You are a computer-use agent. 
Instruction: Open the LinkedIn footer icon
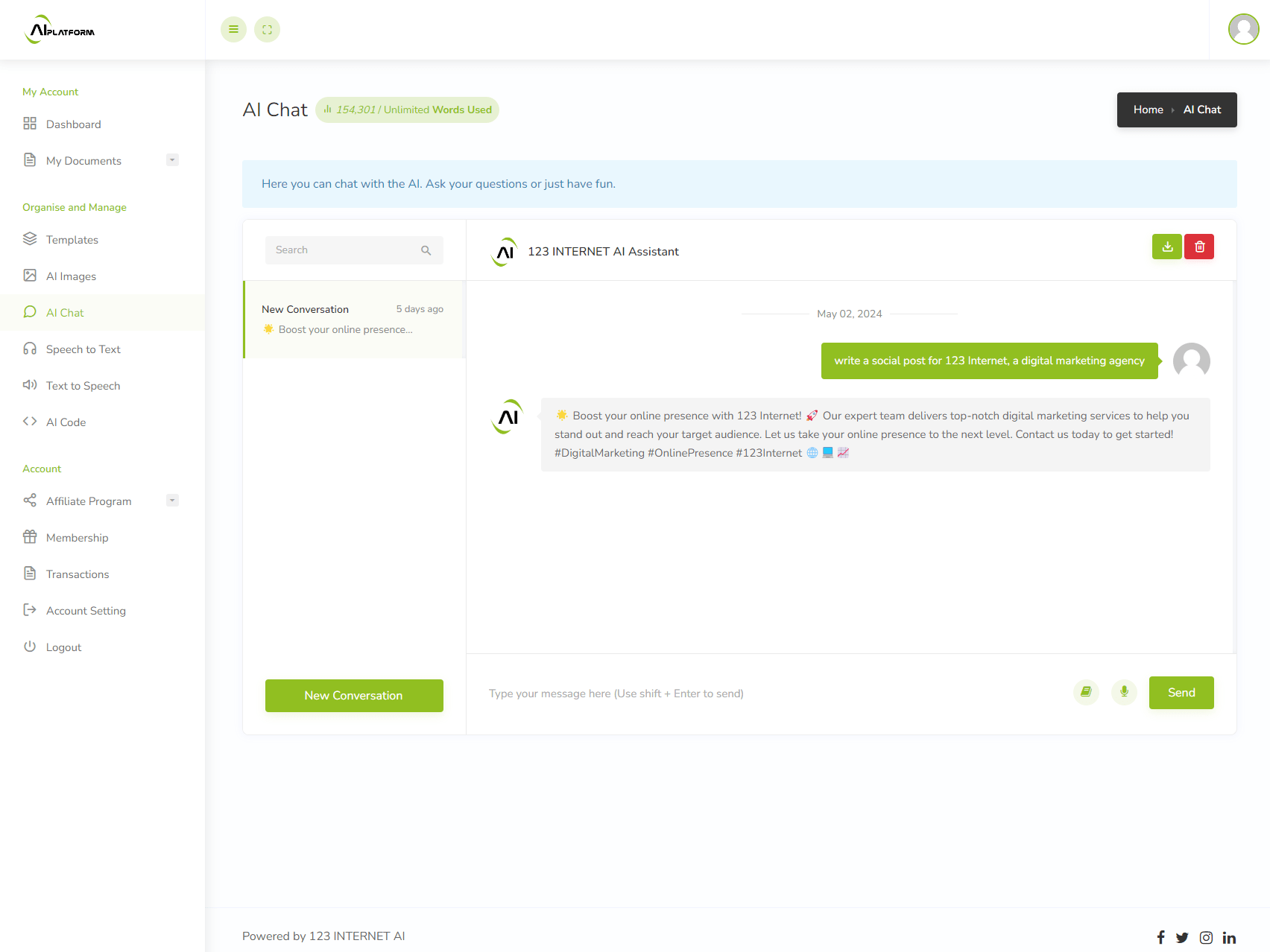[x=1229, y=937]
